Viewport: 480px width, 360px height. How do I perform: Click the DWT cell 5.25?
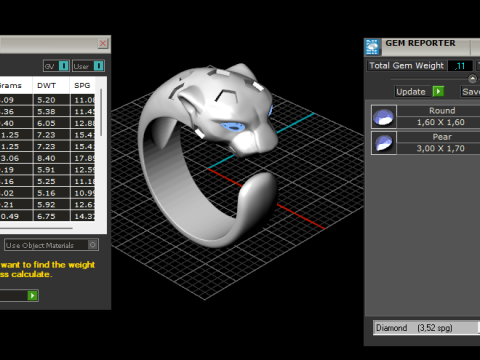point(51,182)
